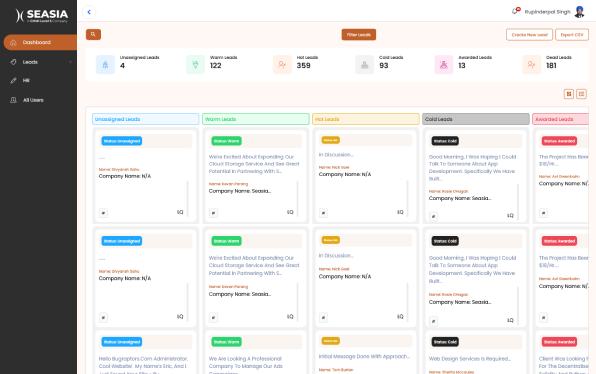
Task: Click Status Warm badge on first card
Action: tap(227, 141)
